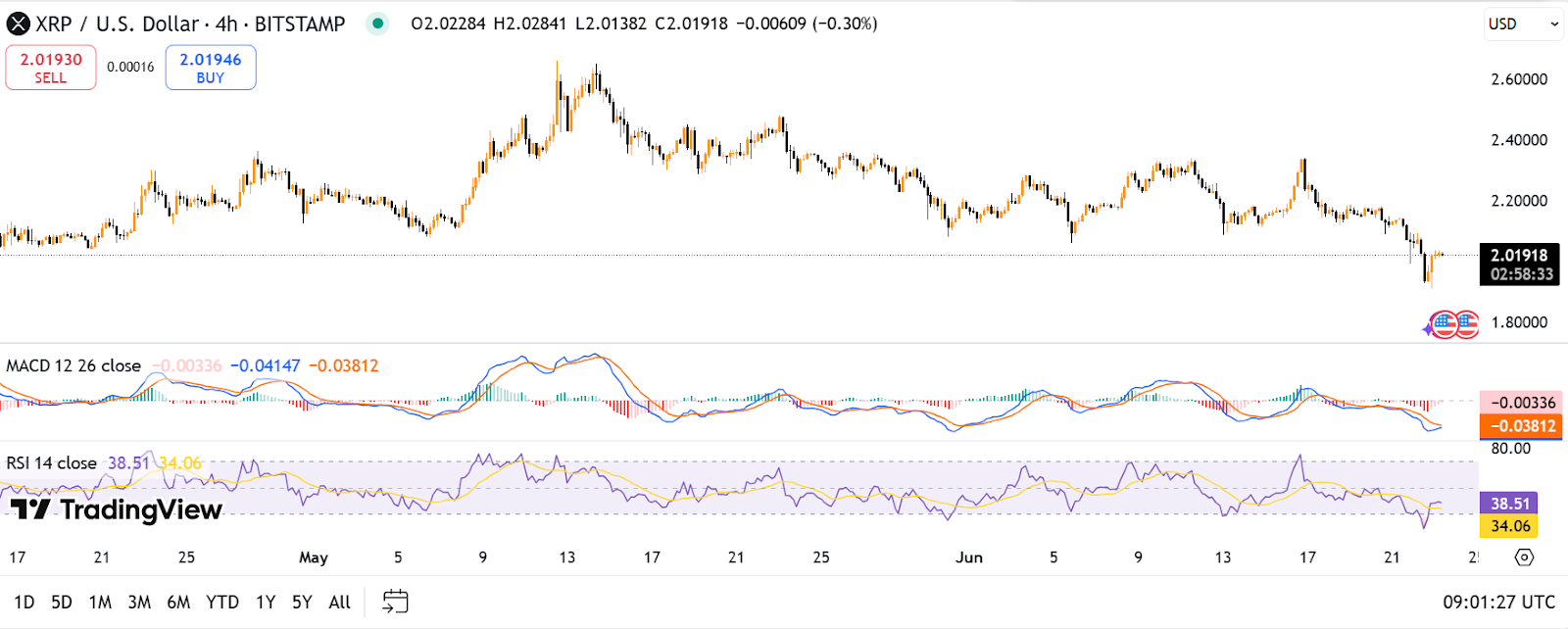Click the 4h interval label in title
The width and height of the screenshot is (1568, 629).
(226, 24)
